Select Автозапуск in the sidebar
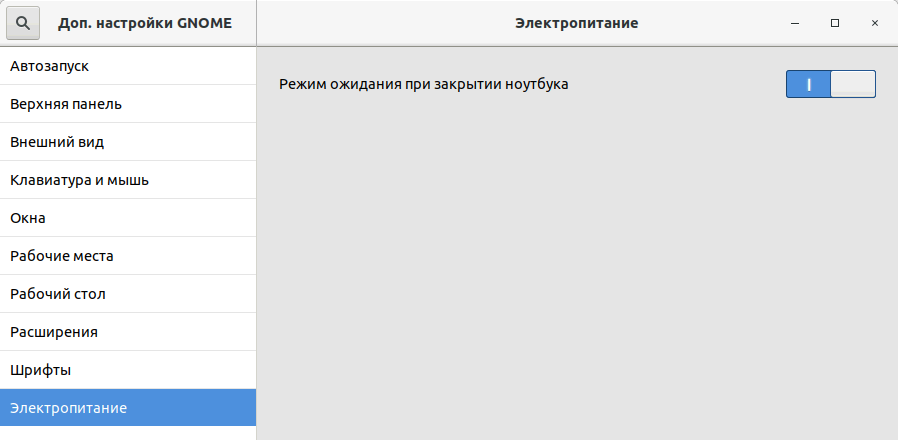The width and height of the screenshot is (898, 440). tap(128, 66)
